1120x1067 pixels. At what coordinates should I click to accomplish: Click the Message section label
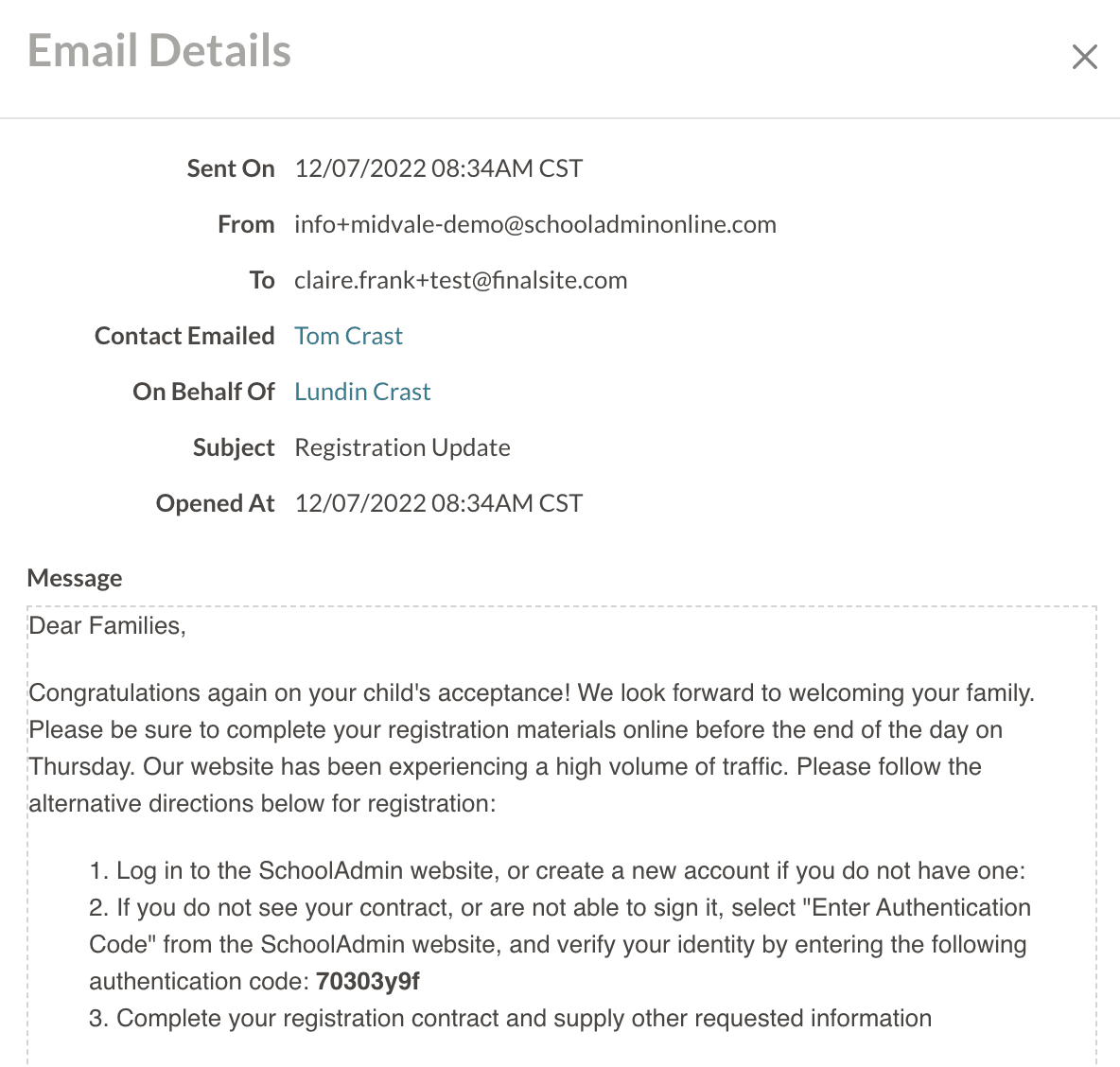click(x=75, y=578)
